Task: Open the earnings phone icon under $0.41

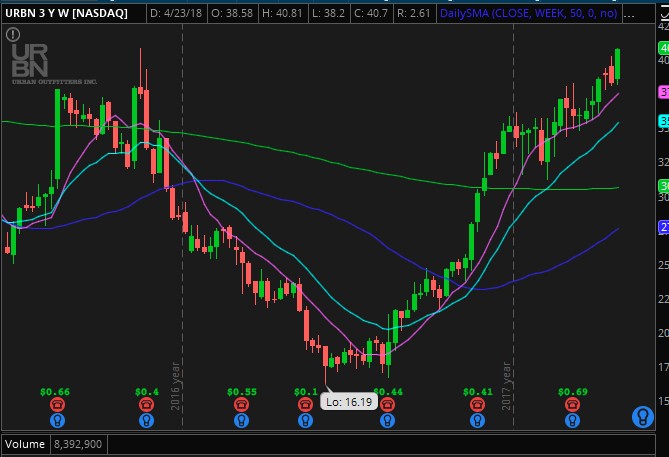Action: tap(477, 404)
